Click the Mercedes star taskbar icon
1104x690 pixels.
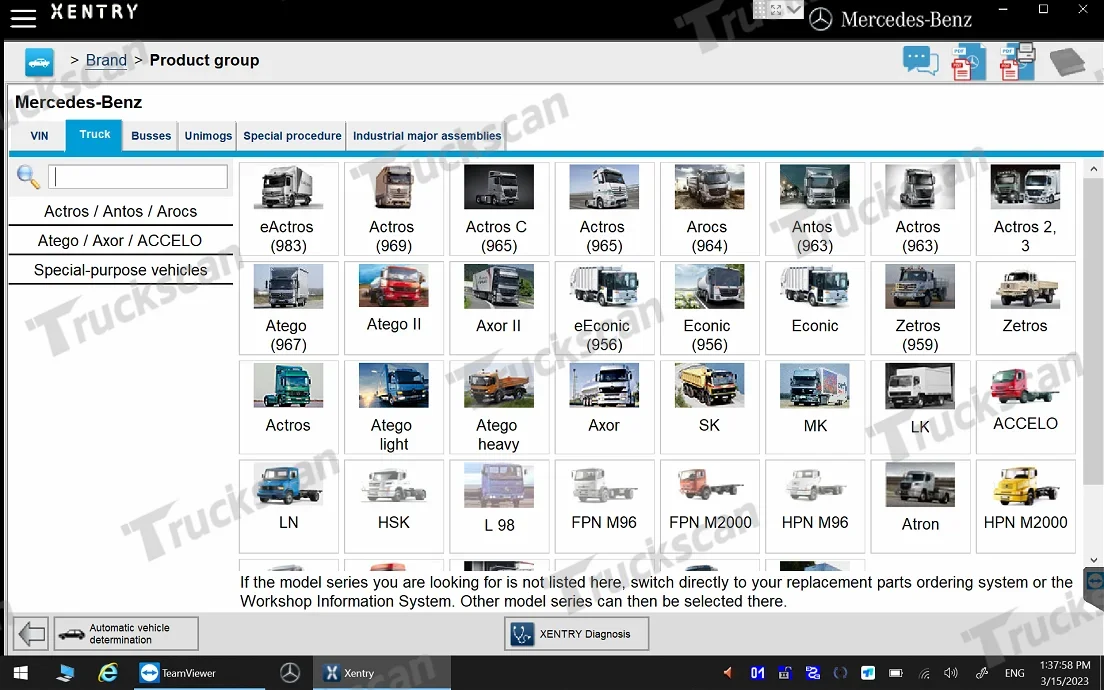[290, 673]
